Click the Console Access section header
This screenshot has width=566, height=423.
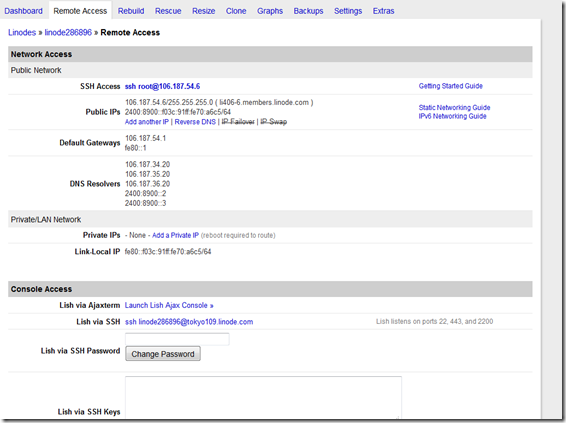click(270, 289)
